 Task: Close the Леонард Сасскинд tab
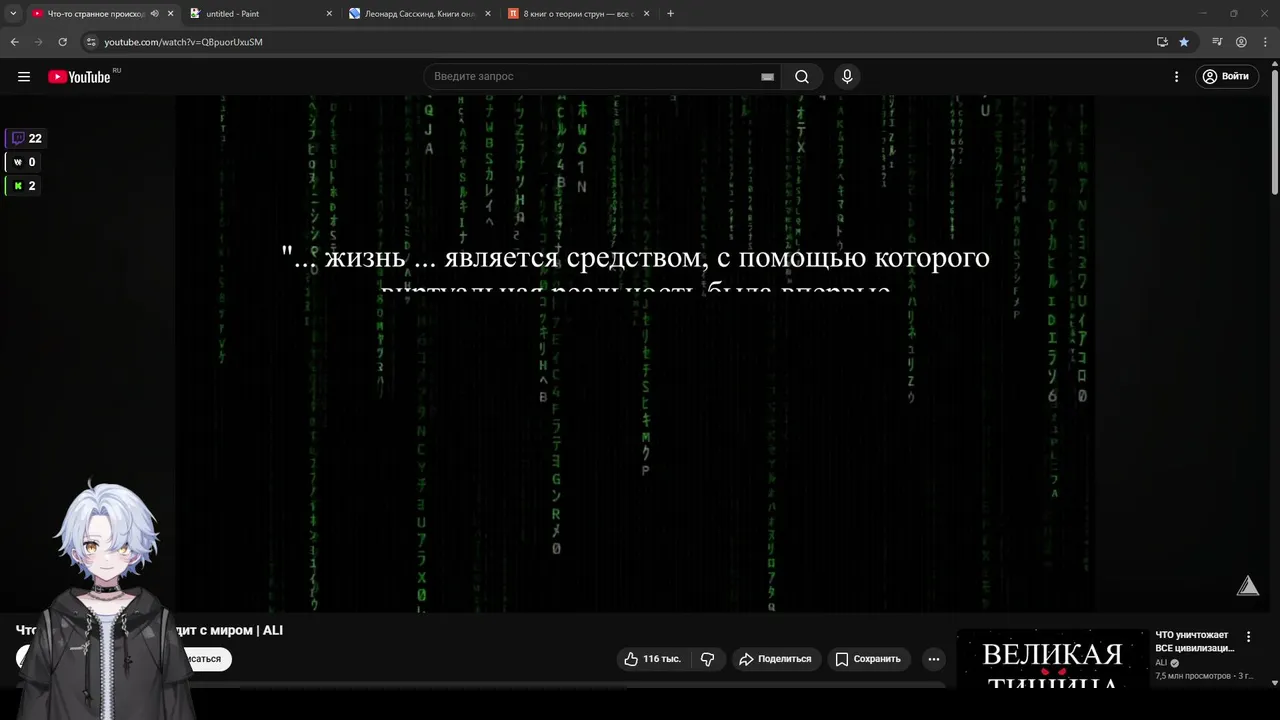tap(488, 14)
